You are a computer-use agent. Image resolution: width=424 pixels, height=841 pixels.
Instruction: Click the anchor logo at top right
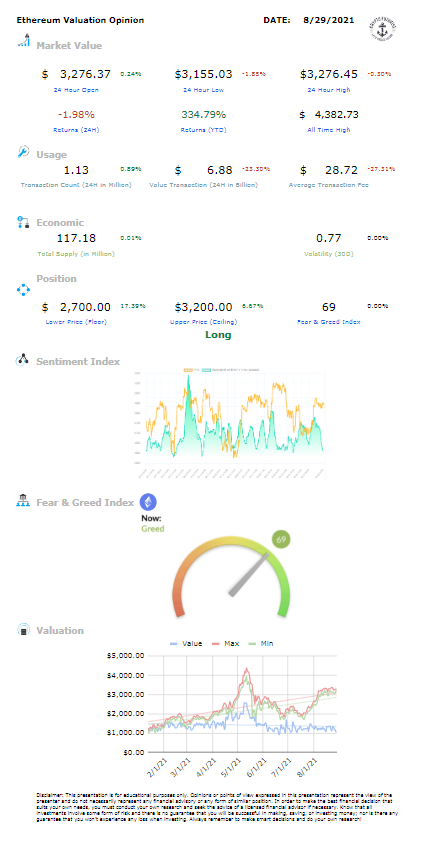pos(380,27)
